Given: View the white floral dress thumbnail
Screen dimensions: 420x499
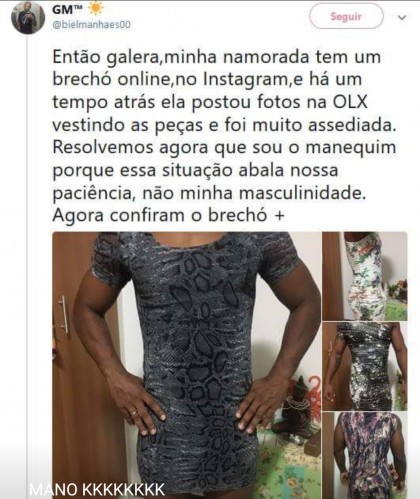Looking at the screenshot, I should tap(365, 276).
